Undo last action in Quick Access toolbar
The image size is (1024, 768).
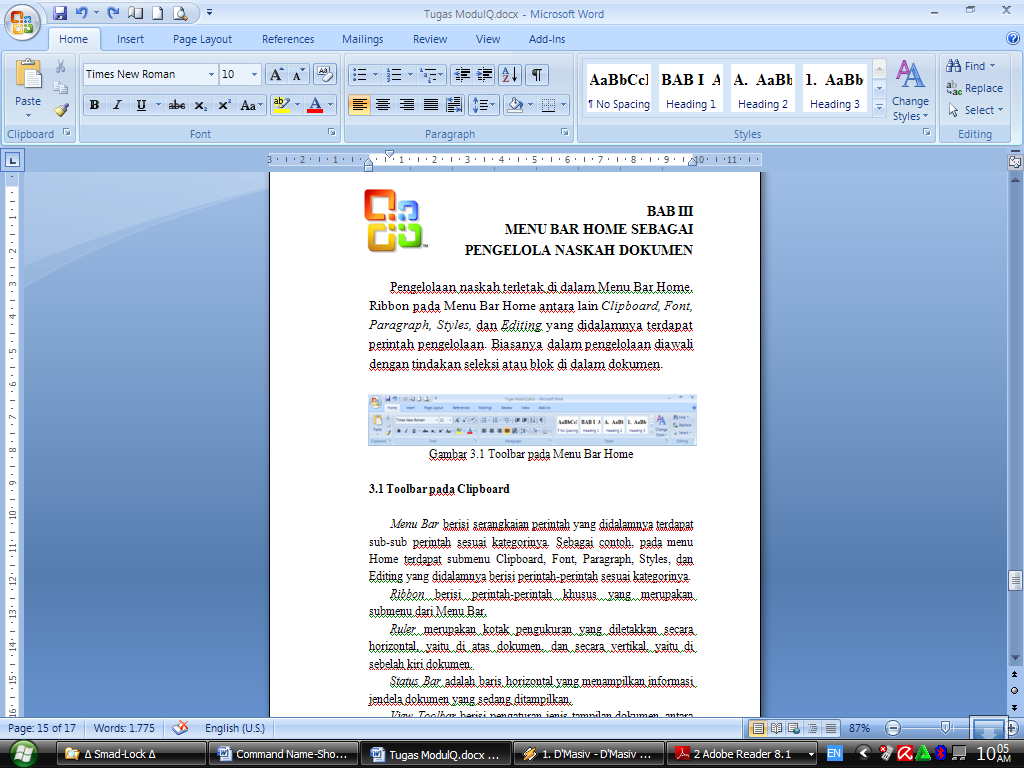click(82, 12)
